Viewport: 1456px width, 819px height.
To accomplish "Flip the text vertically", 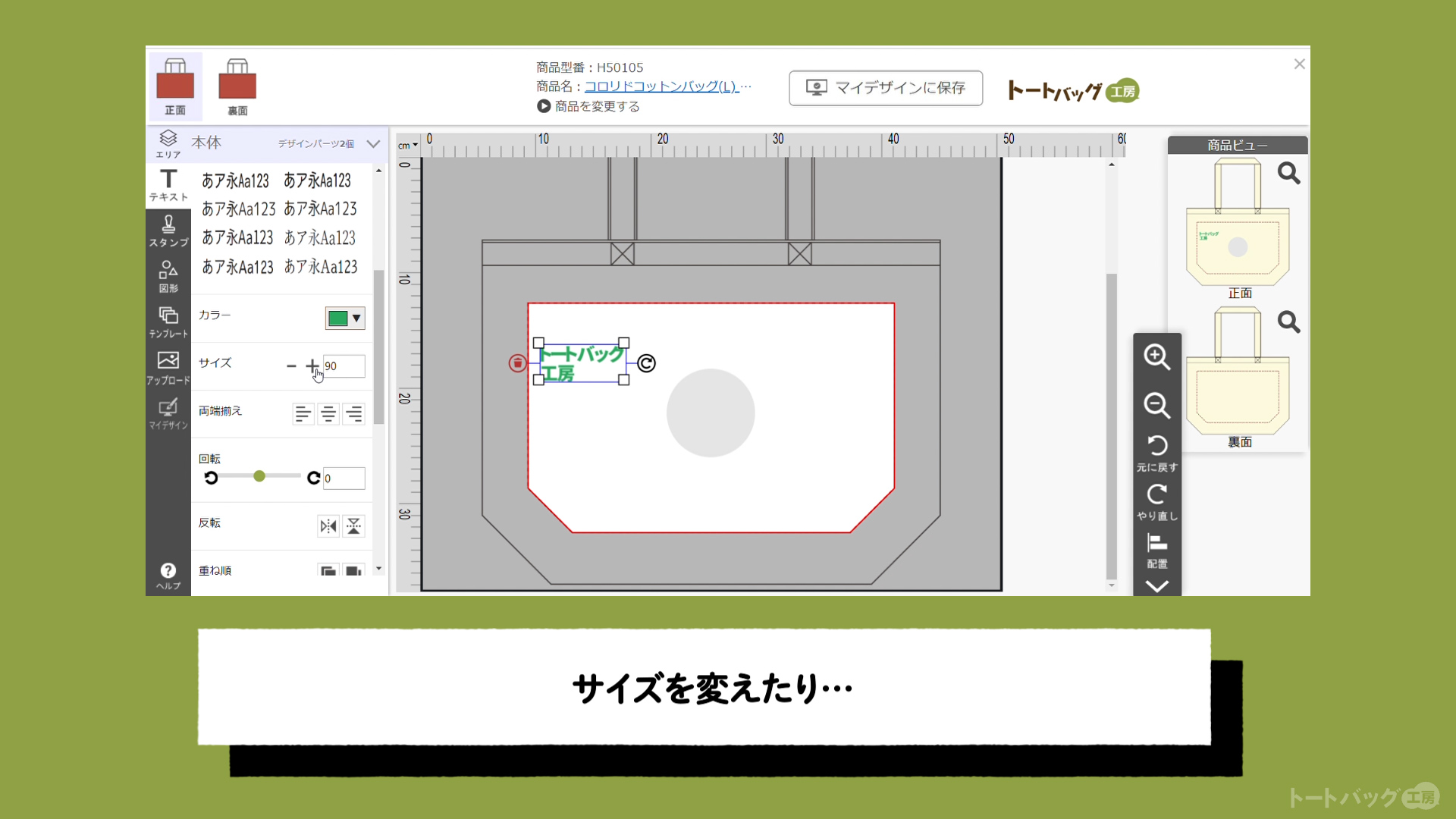I will (x=354, y=526).
